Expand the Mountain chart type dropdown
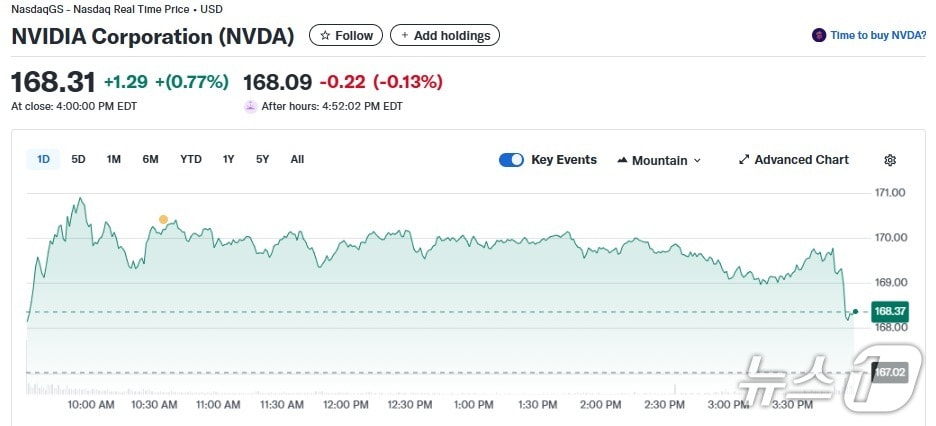 pos(697,160)
